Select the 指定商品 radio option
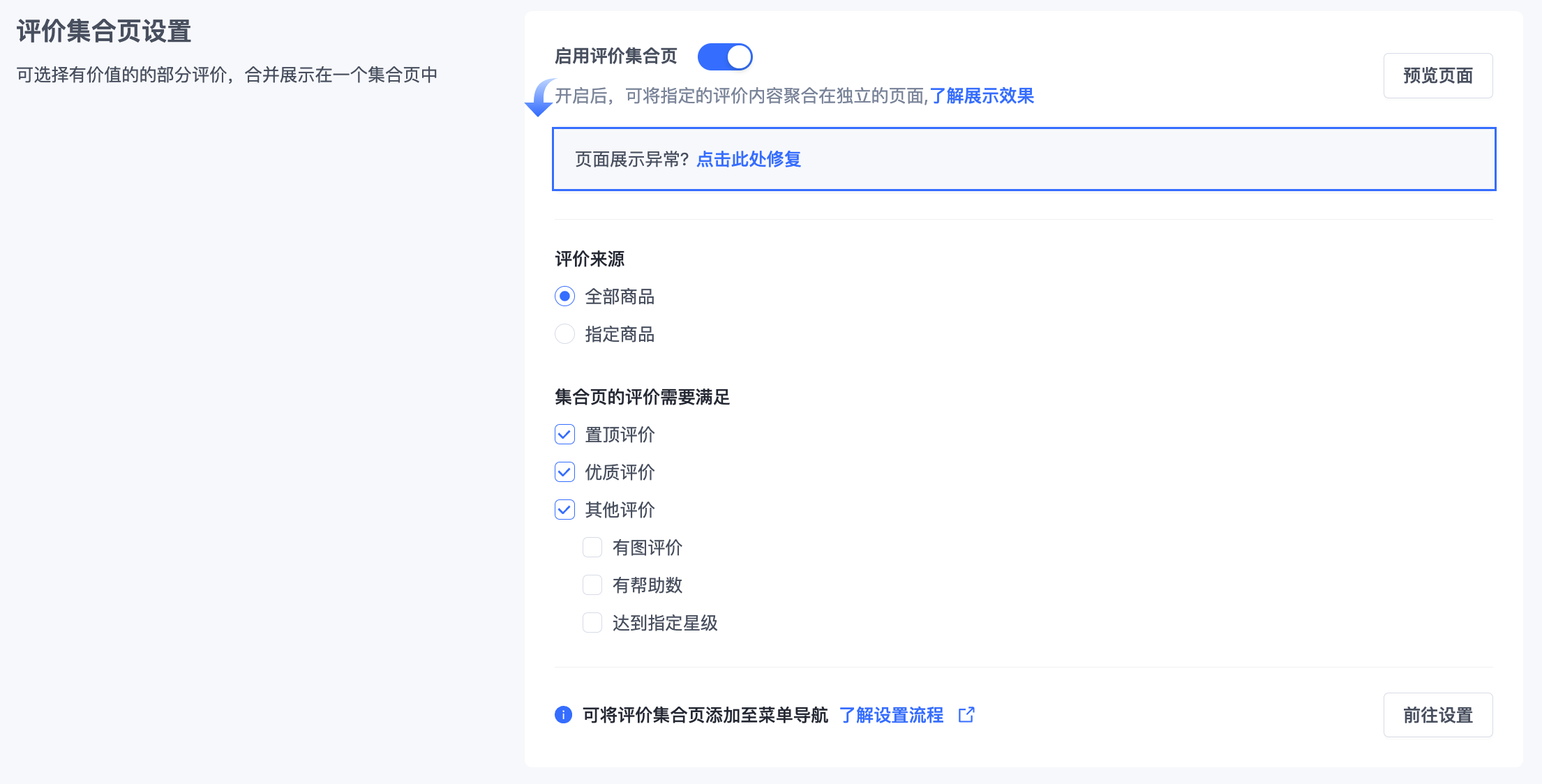 (x=564, y=334)
